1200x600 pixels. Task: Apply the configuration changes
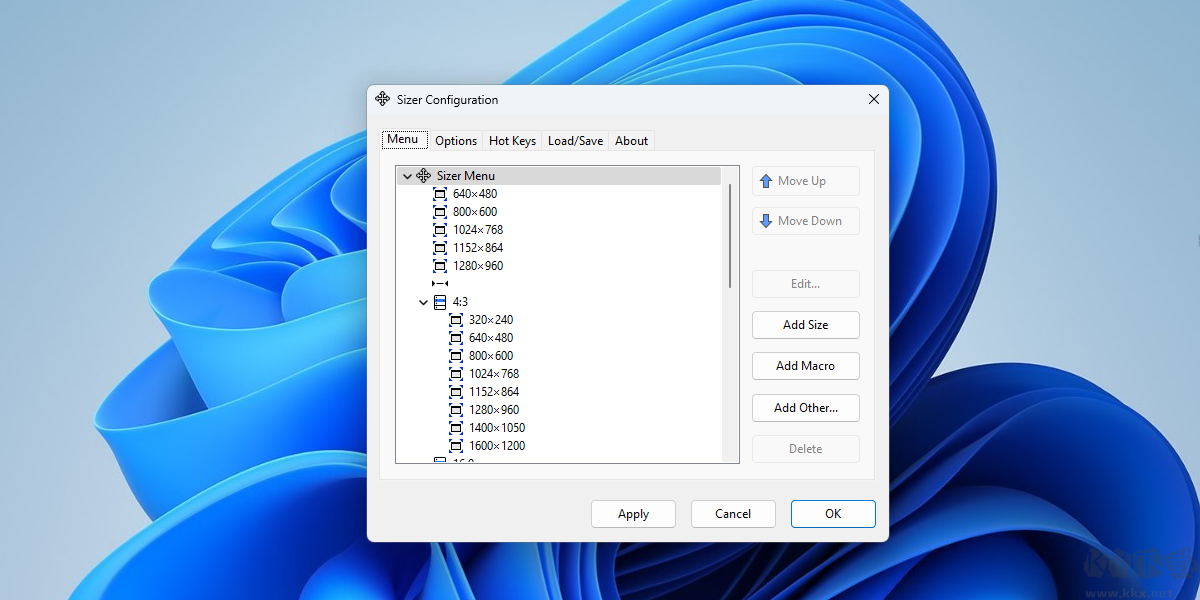coord(633,514)
